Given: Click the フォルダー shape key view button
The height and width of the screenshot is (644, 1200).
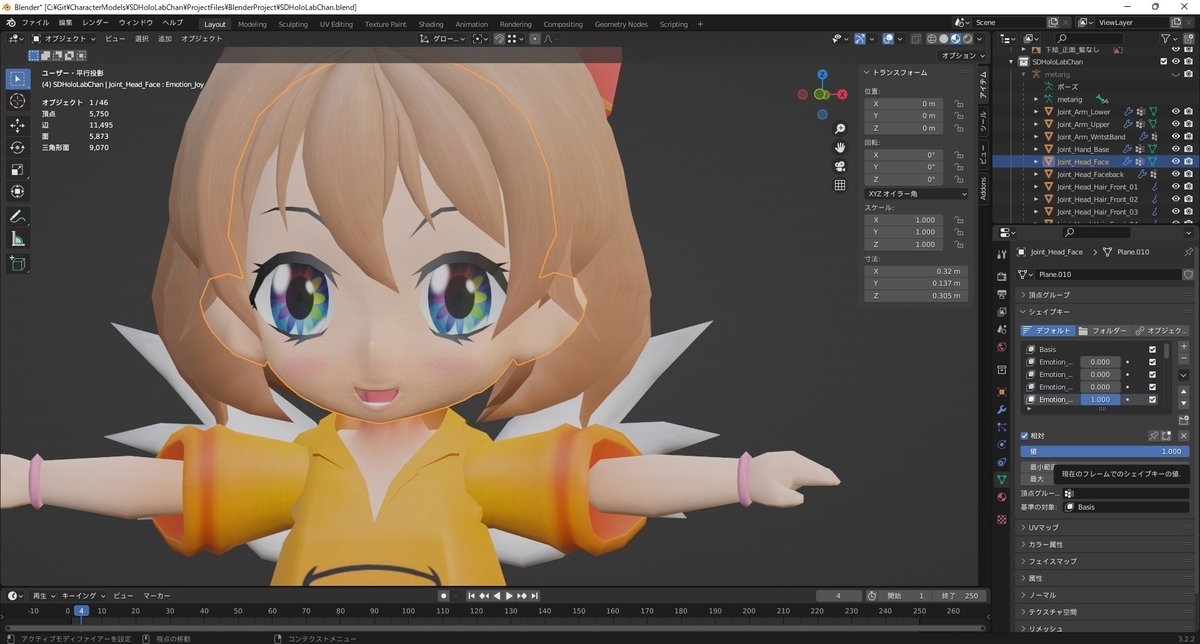Looking at the screenshot, I should click(1103, 331).
